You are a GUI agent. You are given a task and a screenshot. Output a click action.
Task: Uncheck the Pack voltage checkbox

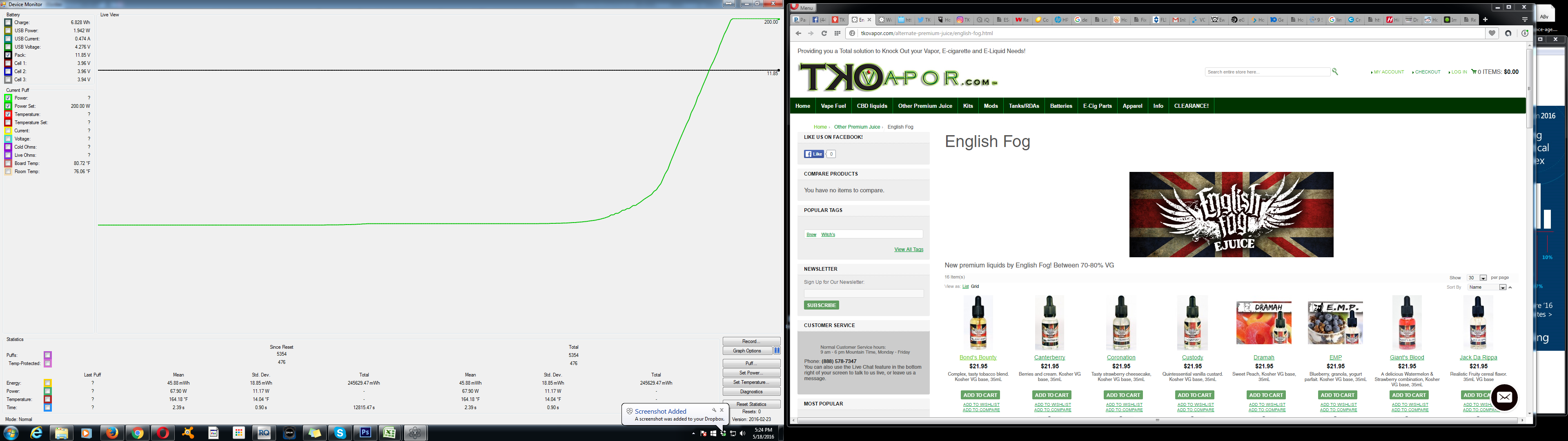coord(9,55)
